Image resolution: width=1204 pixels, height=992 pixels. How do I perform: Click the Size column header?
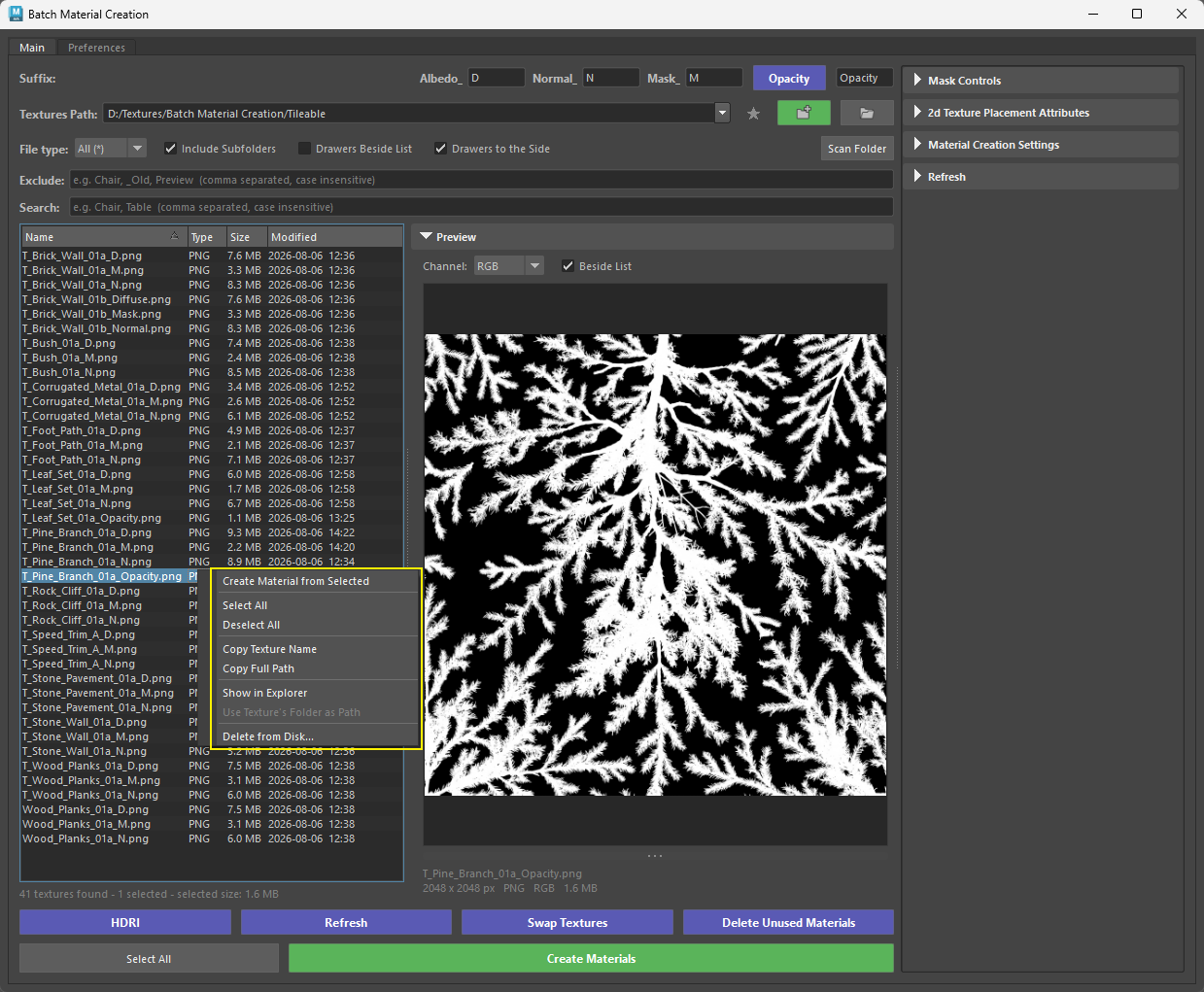coord(246,237)
